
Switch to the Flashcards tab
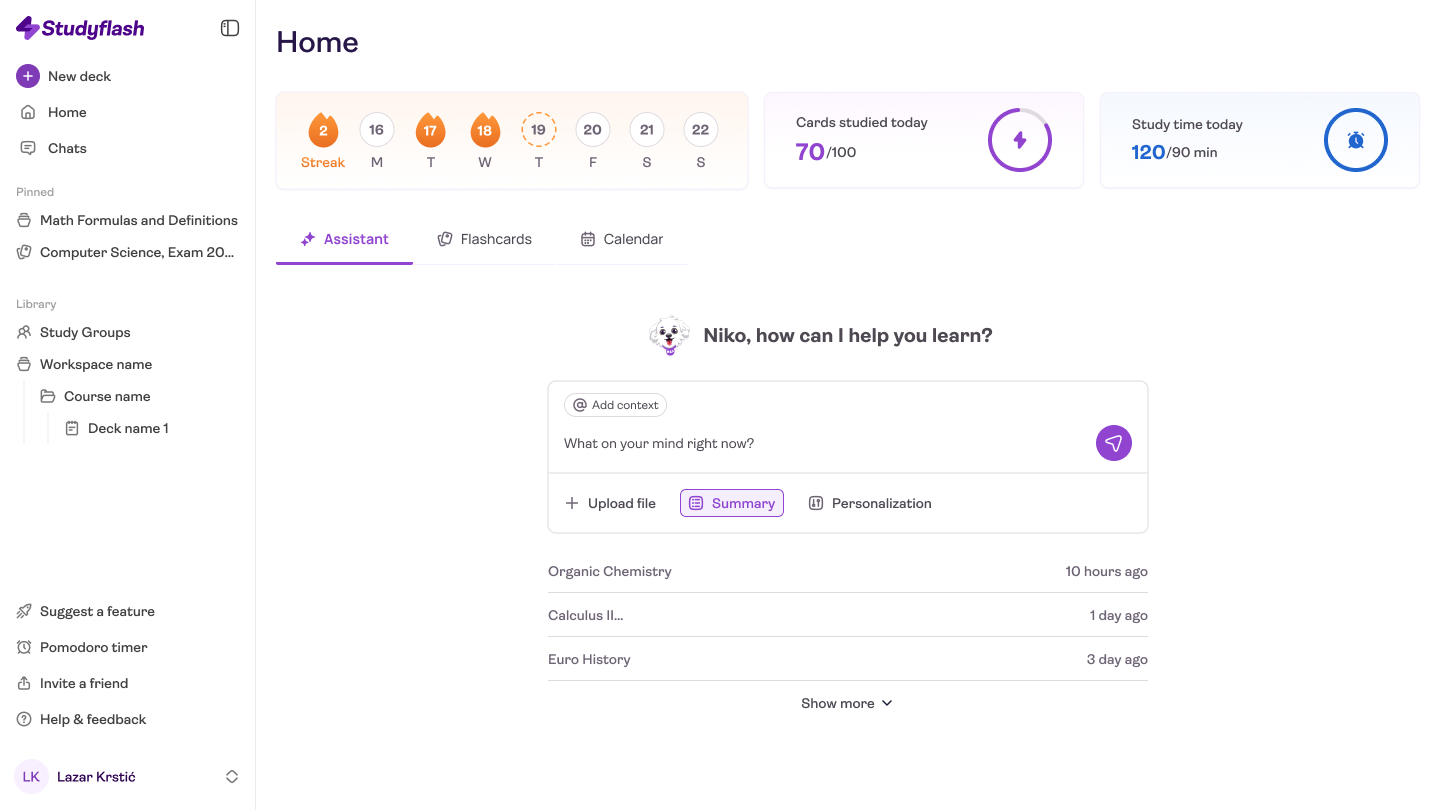coord(485,239)
